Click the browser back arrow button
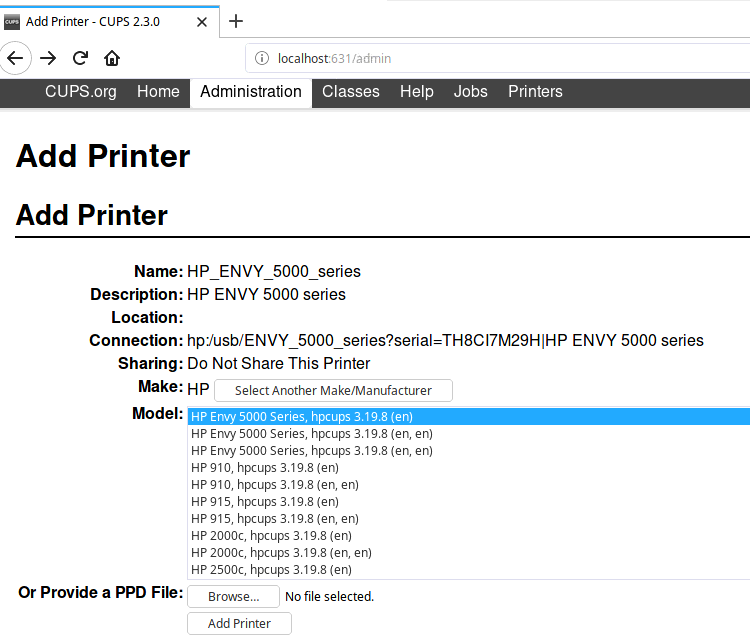 tap(15, 58)
